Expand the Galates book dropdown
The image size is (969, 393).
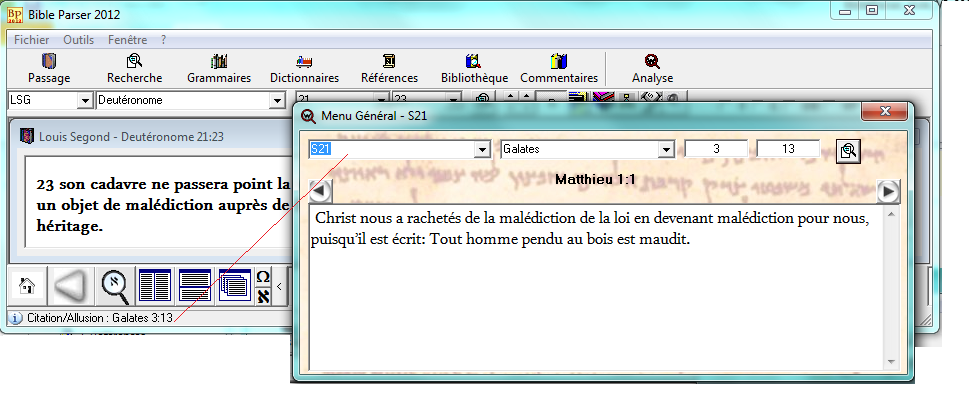tap(666, 150)
